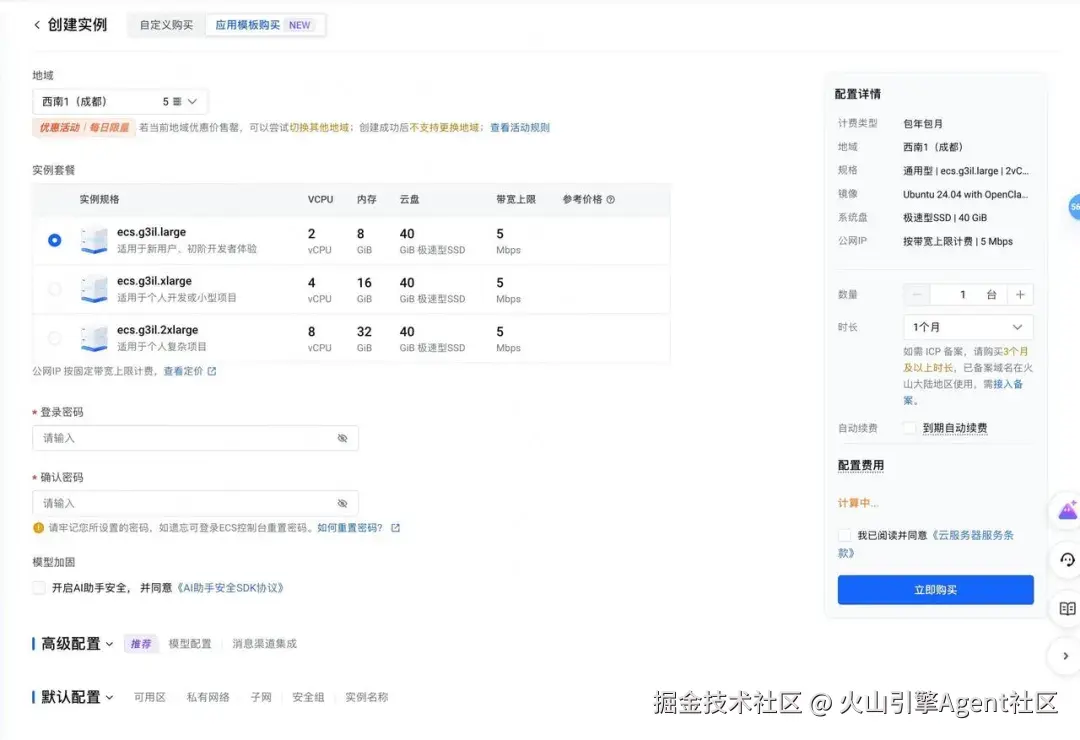
Task: Enable the 到期自动续费 auto-renewal checkbox
Action: [x=911, y=428]
